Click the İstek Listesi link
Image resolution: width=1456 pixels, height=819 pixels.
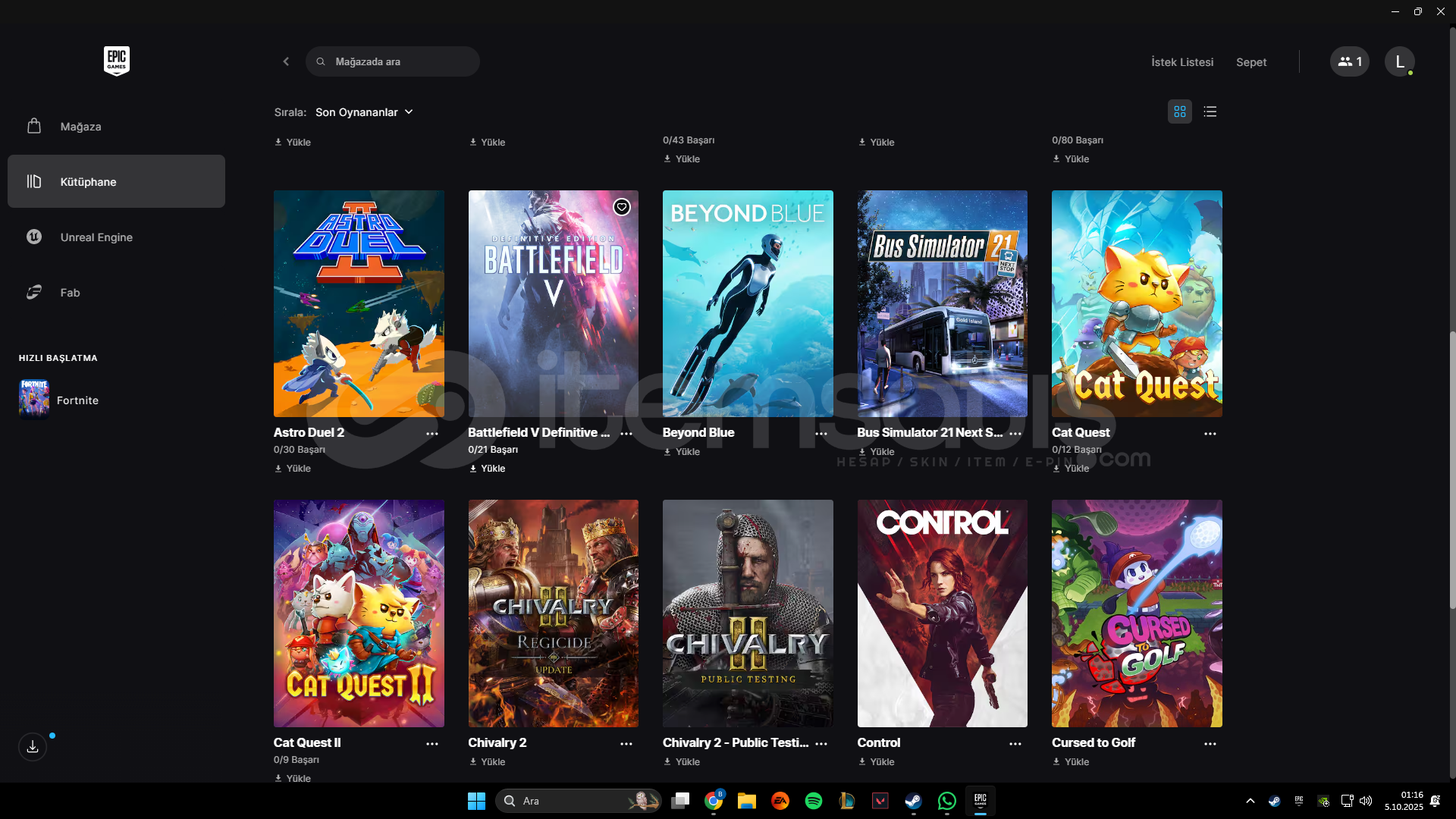(x=1181, y=62)
